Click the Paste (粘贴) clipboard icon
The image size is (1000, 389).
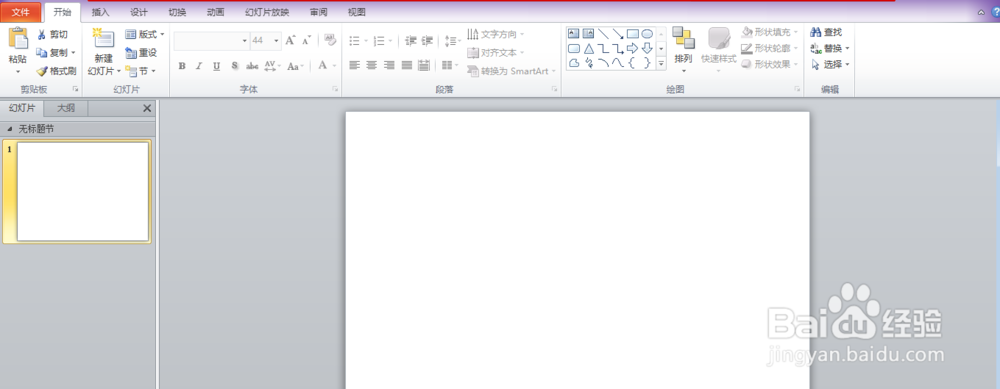coord(18,39)
